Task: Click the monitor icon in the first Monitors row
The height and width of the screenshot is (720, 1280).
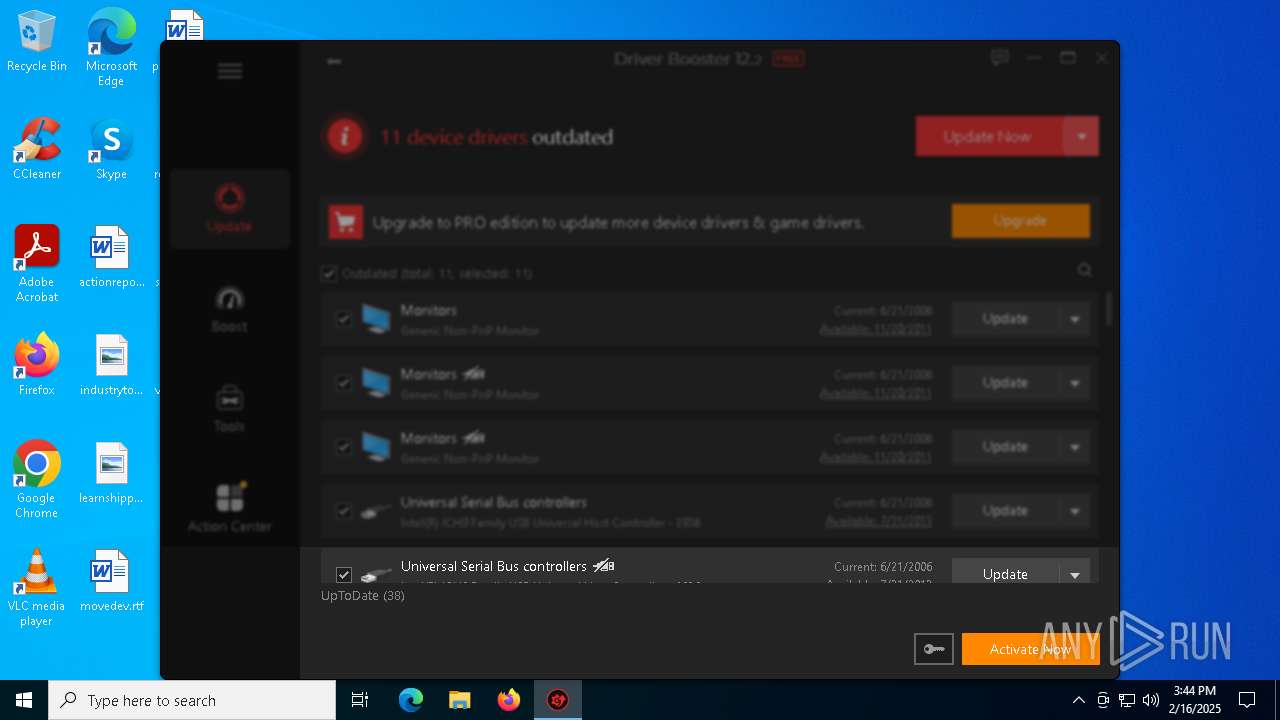Action: (x=376, y=319)
